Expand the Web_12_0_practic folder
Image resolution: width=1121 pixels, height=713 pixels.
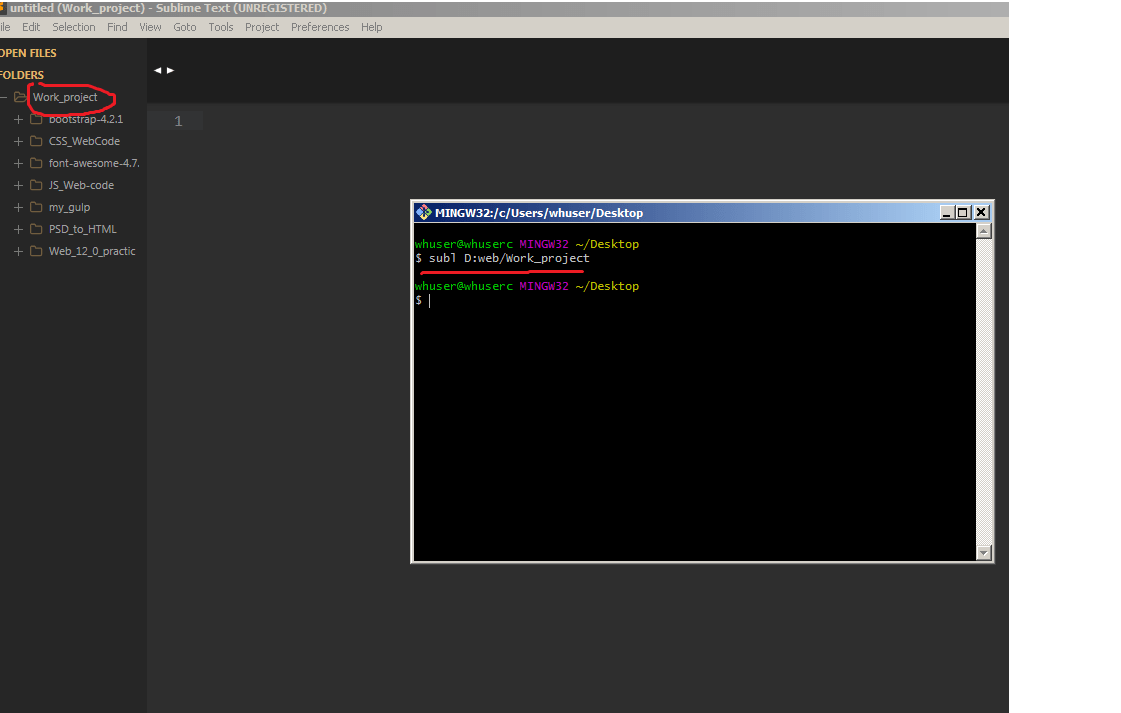tap(19, 252)
